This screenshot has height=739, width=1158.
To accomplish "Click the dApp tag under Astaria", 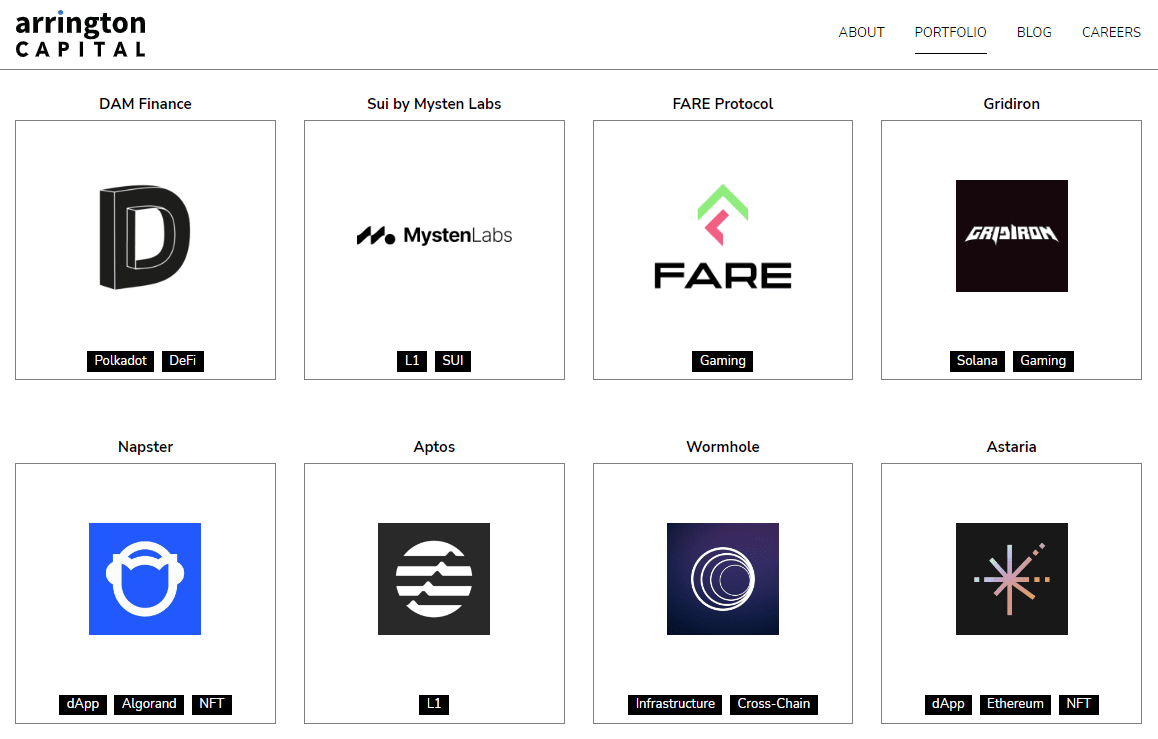I will coord(948,704).
